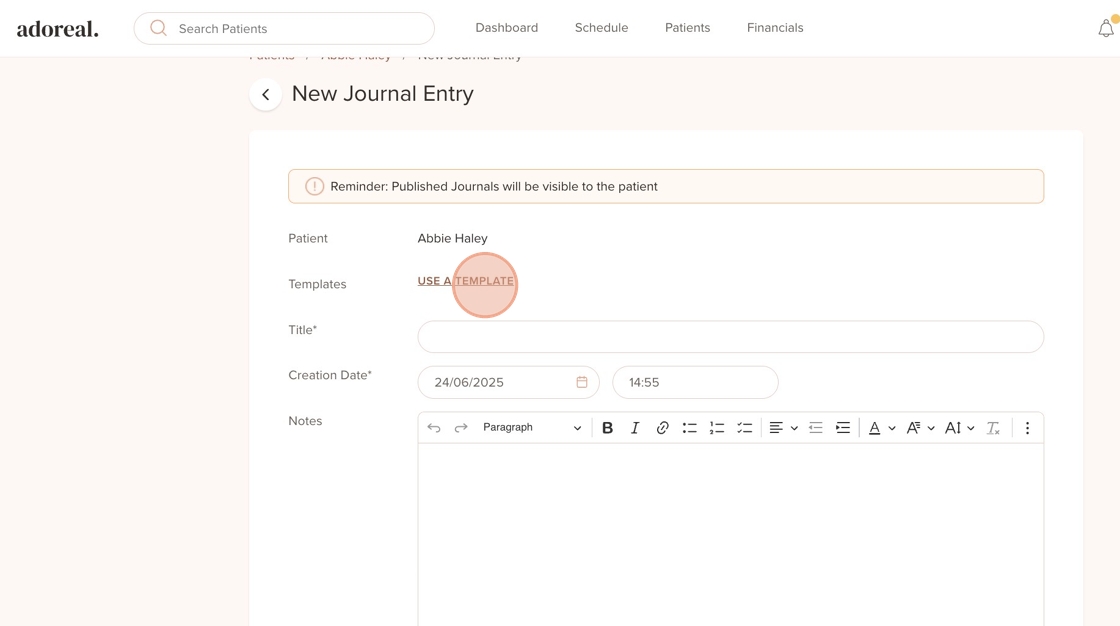Insert a to-do checklist
This screenshot has width=1120, height=626.
[x=744, y=428]
